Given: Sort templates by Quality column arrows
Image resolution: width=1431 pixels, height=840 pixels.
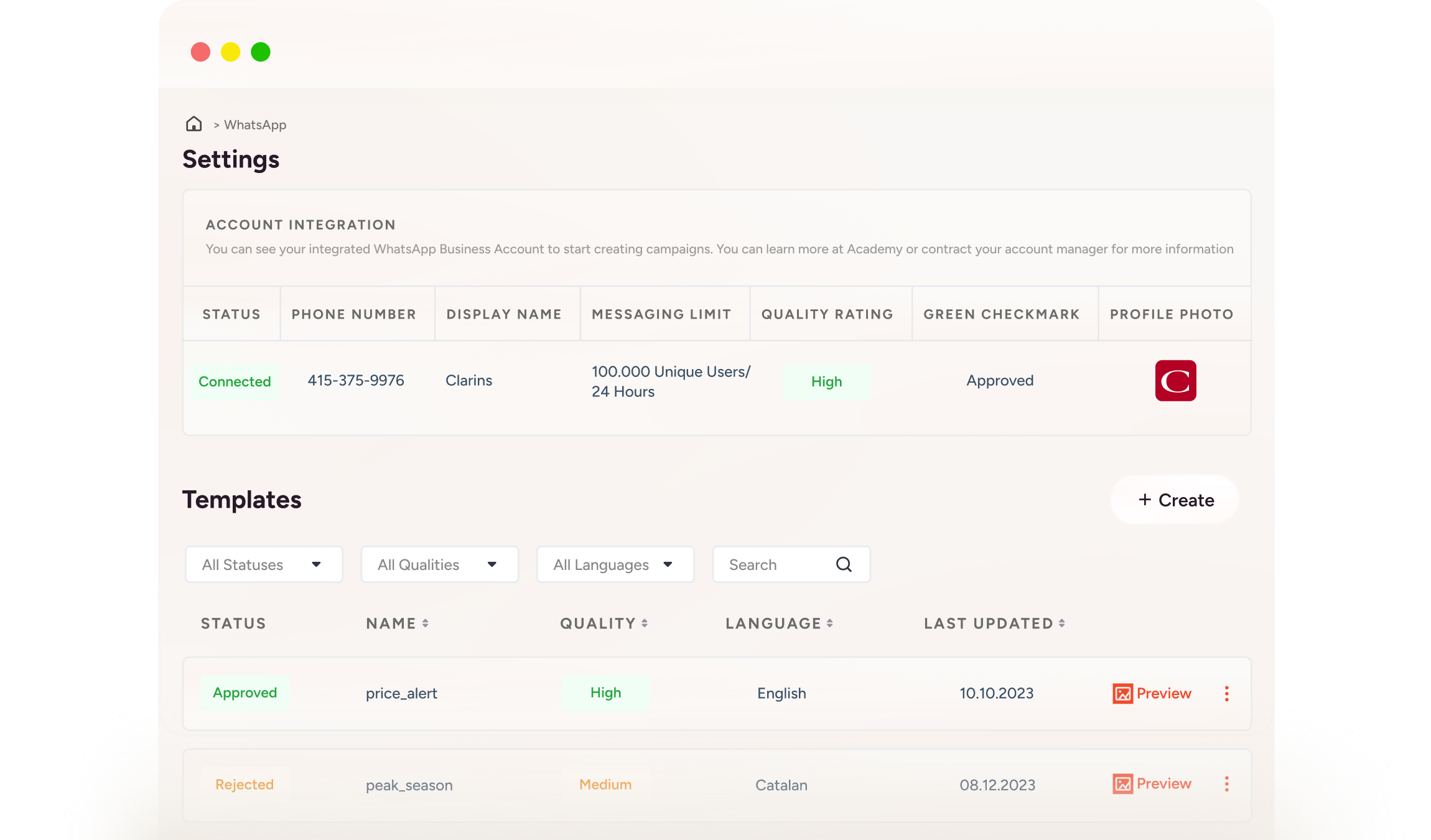Looking at the screenshot, I should tap(645, 623).
